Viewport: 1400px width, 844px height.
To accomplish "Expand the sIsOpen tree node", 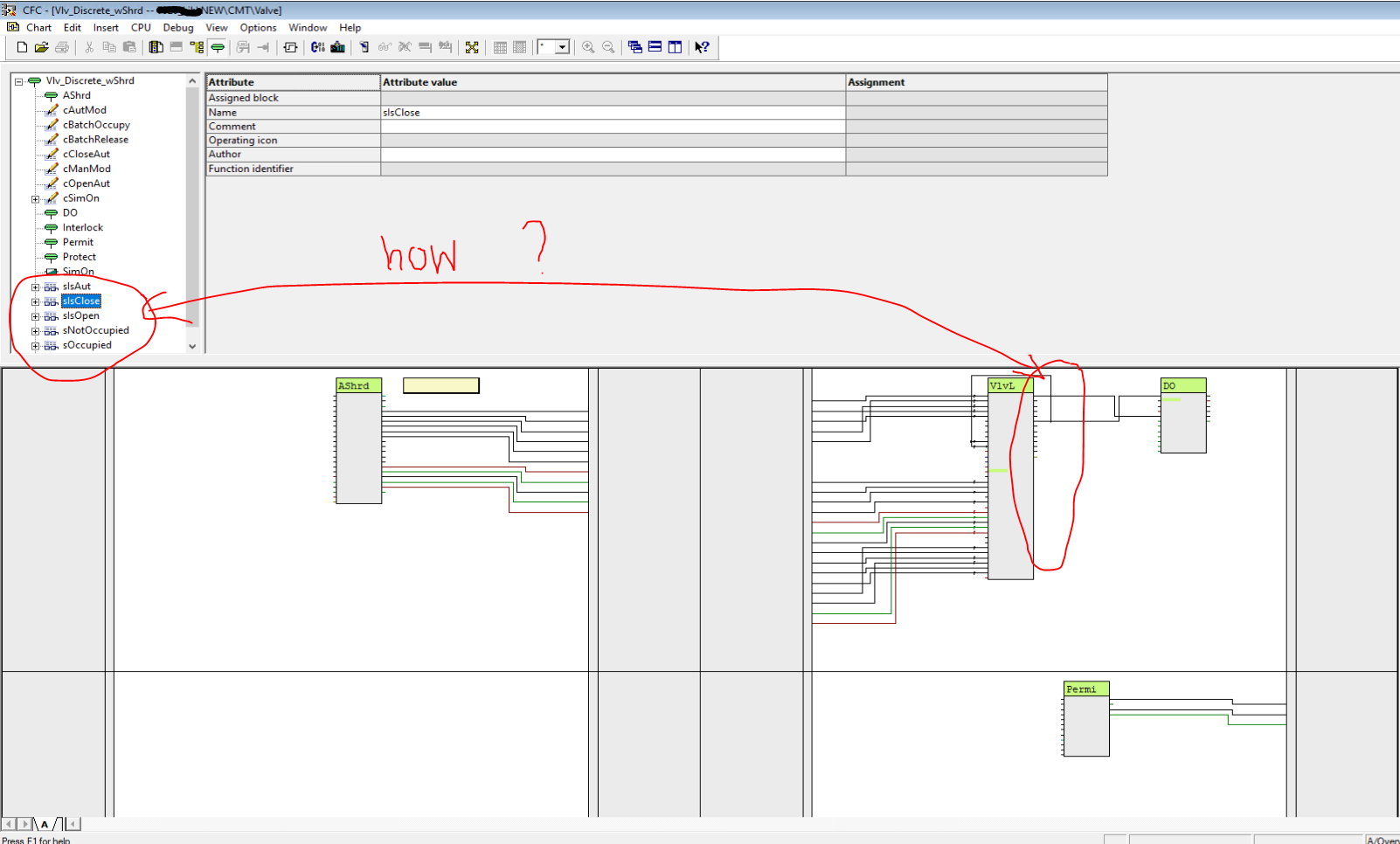I will pyautogui.click(x=35, y=316).
